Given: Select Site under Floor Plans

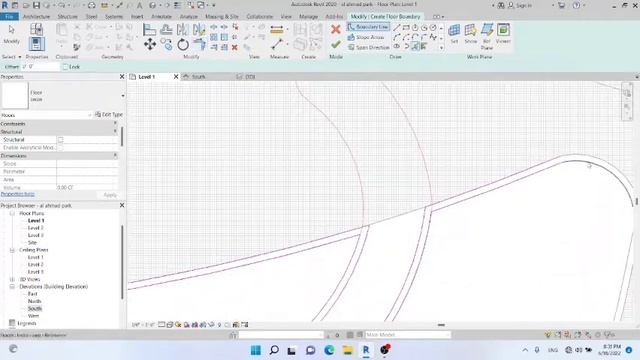Looking at the screenshot, I should [32, 243].
